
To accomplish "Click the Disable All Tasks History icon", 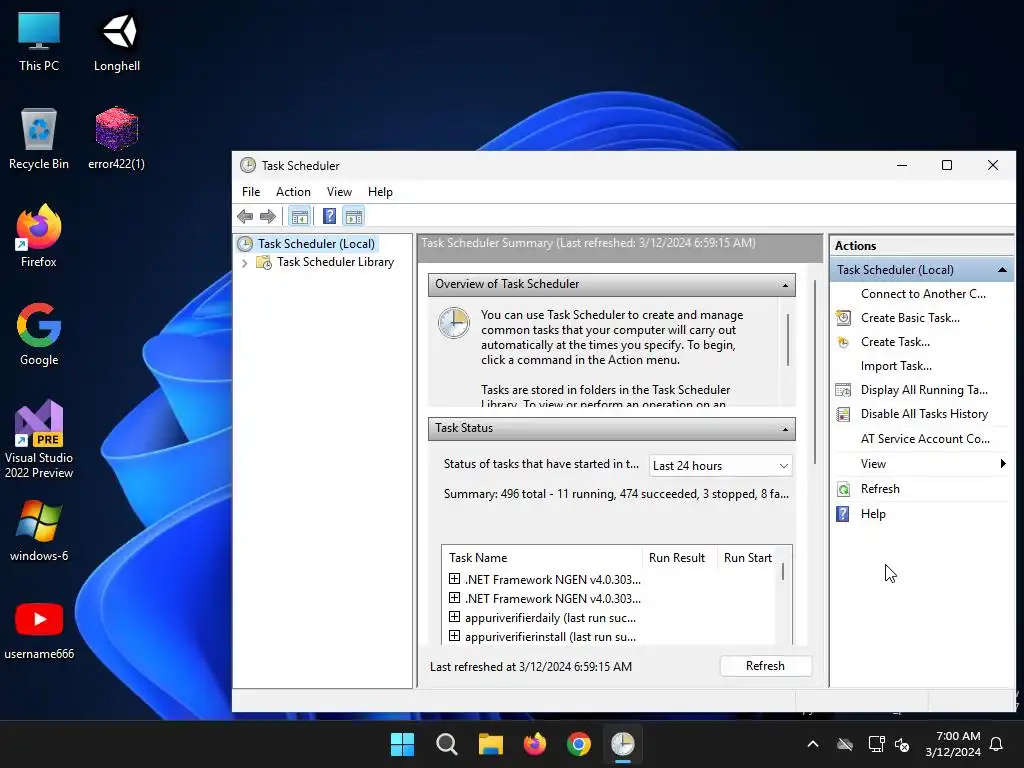I will [843, 414].
